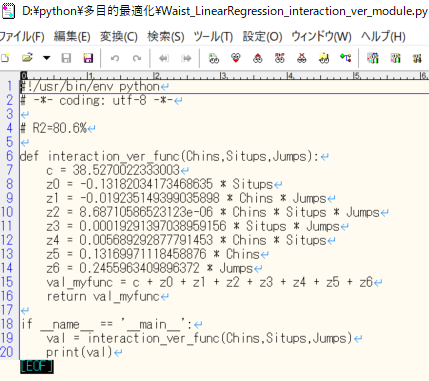Click the z3 value 0.00019291397038959156
Screen dimensions: 429x381
pos(153,226)
